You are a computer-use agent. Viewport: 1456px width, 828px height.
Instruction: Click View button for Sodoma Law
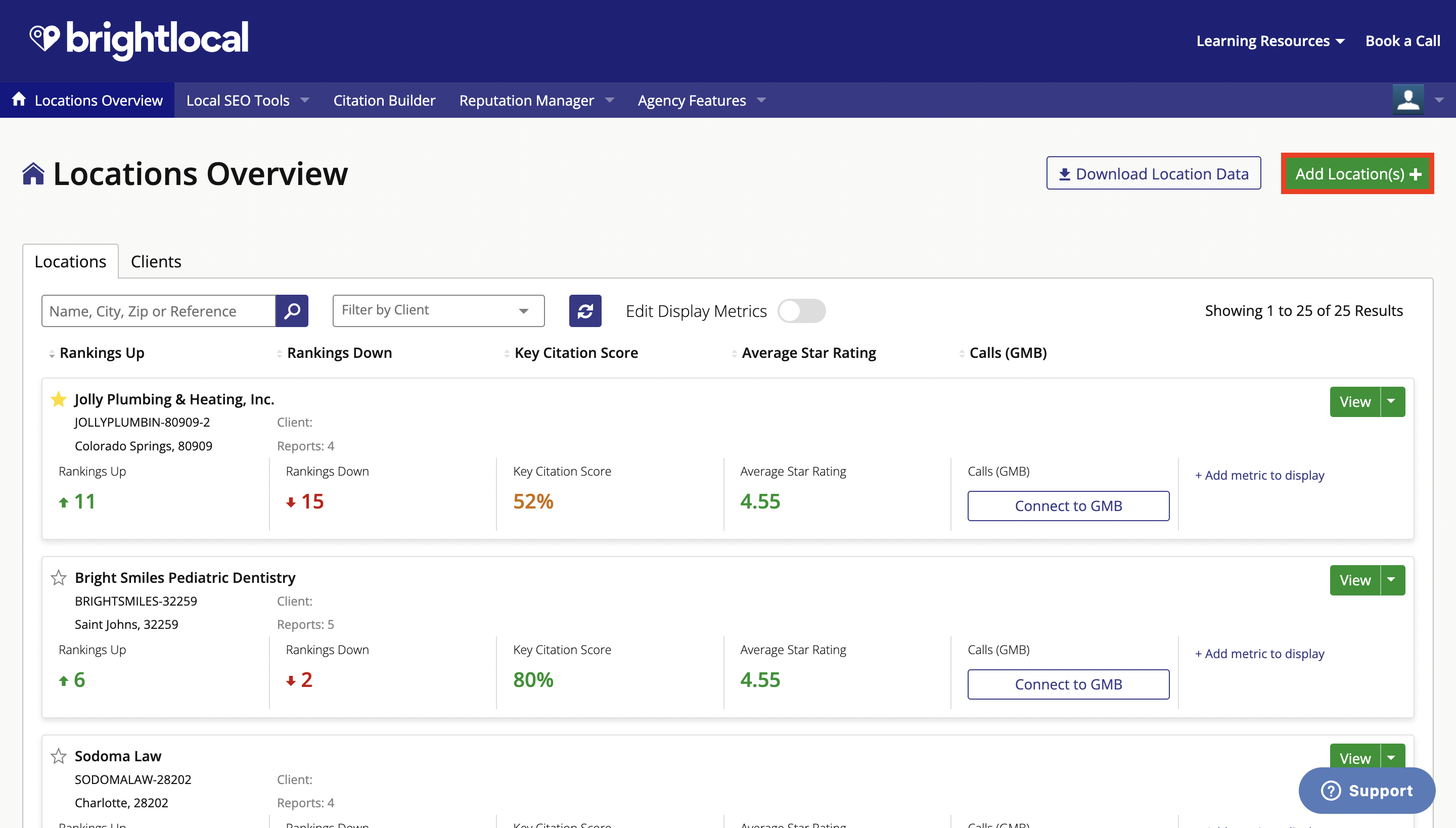pyautogui.click(x=1355, y=757)
